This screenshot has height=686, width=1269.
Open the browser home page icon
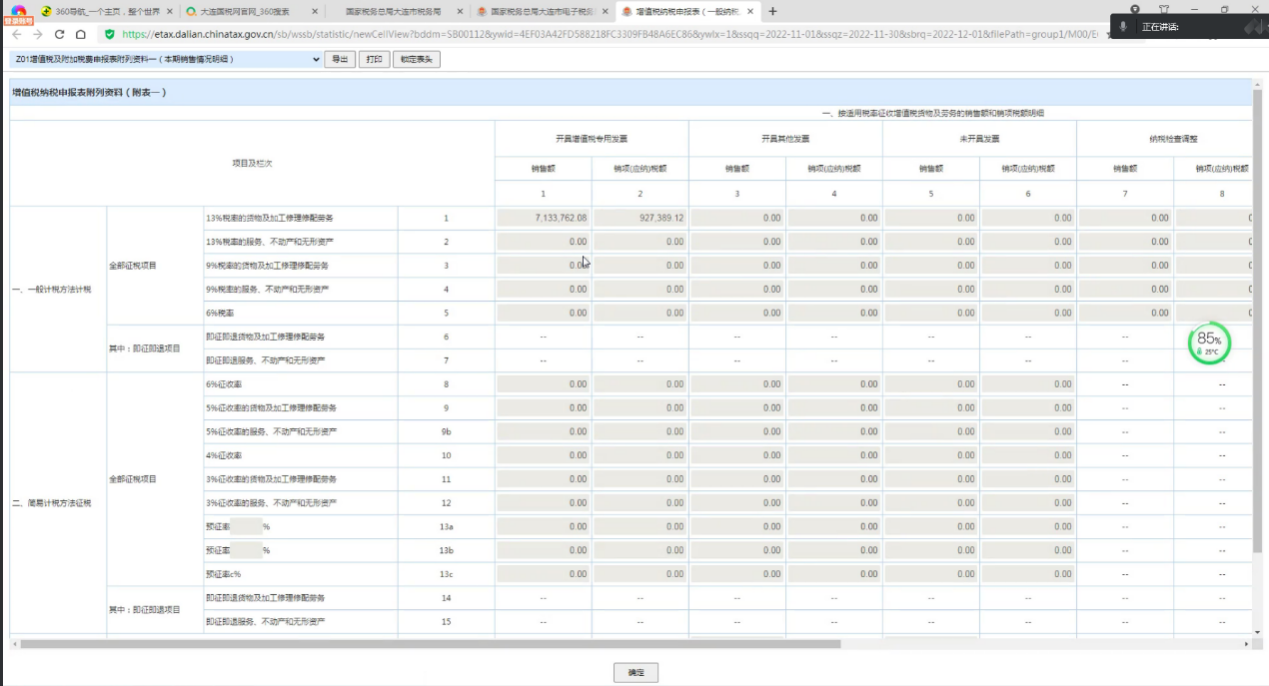81,33
